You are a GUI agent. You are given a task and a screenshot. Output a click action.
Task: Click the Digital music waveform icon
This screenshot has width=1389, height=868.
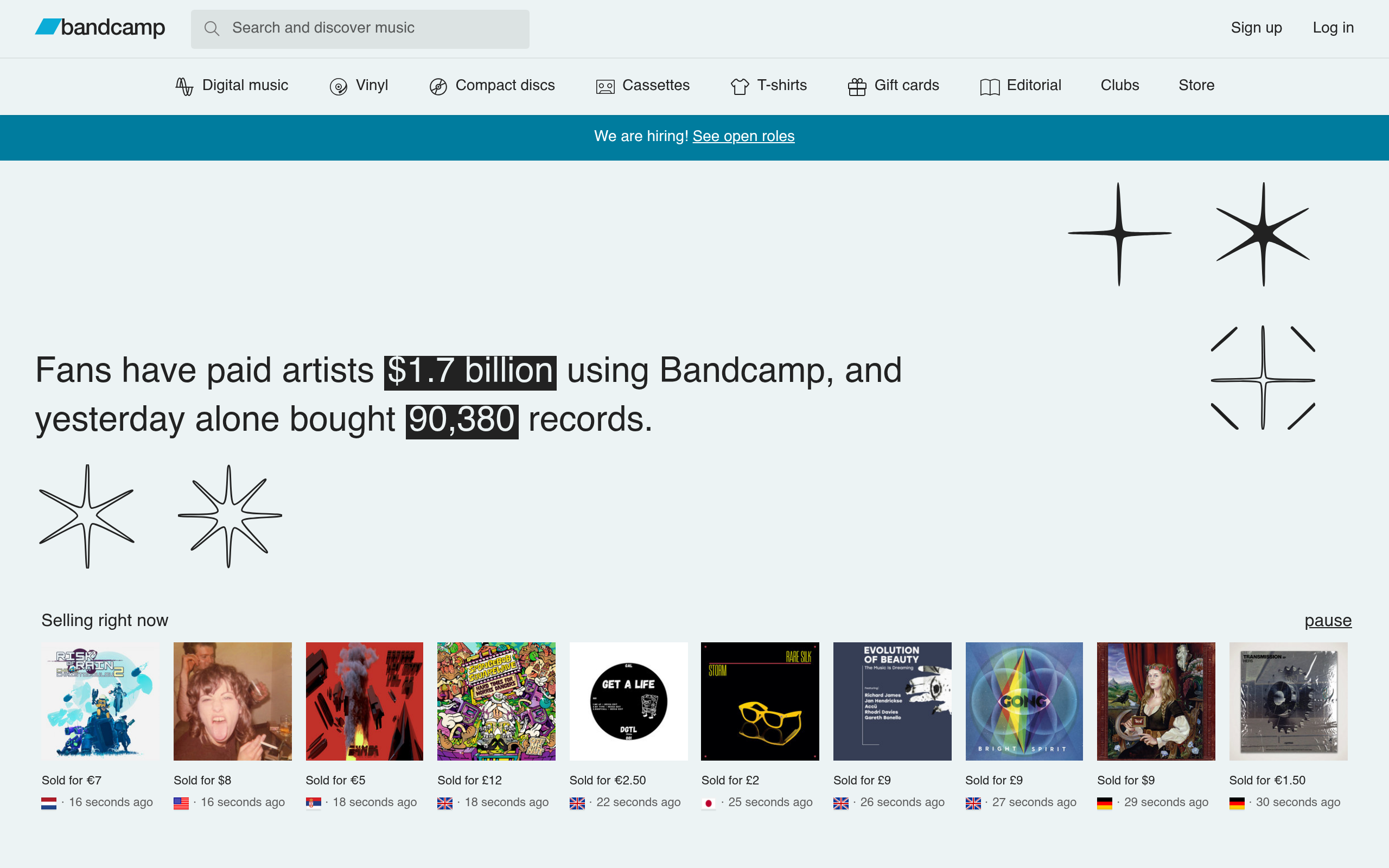(184, 86)
